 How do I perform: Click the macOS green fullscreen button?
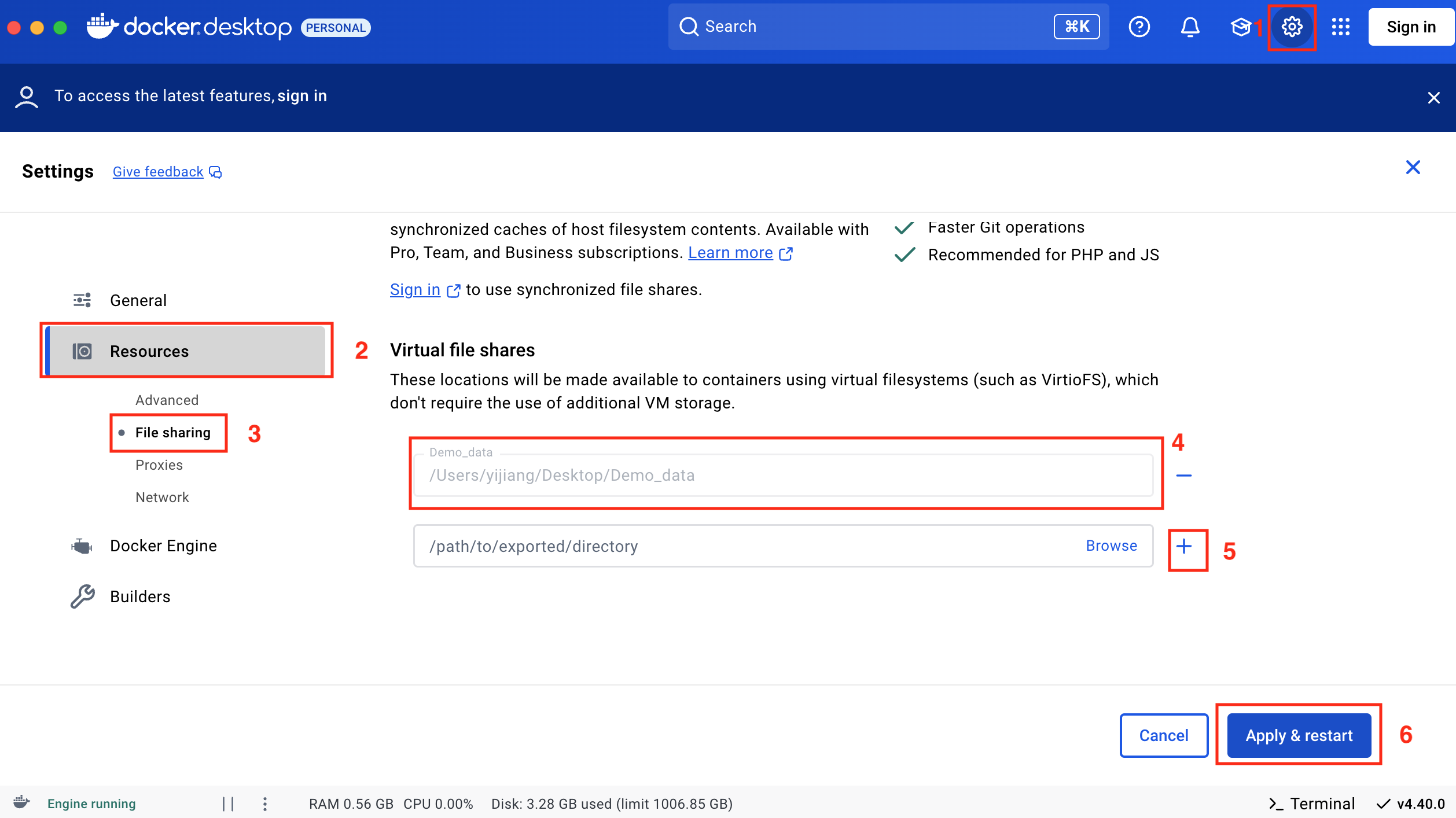point(60,27)
